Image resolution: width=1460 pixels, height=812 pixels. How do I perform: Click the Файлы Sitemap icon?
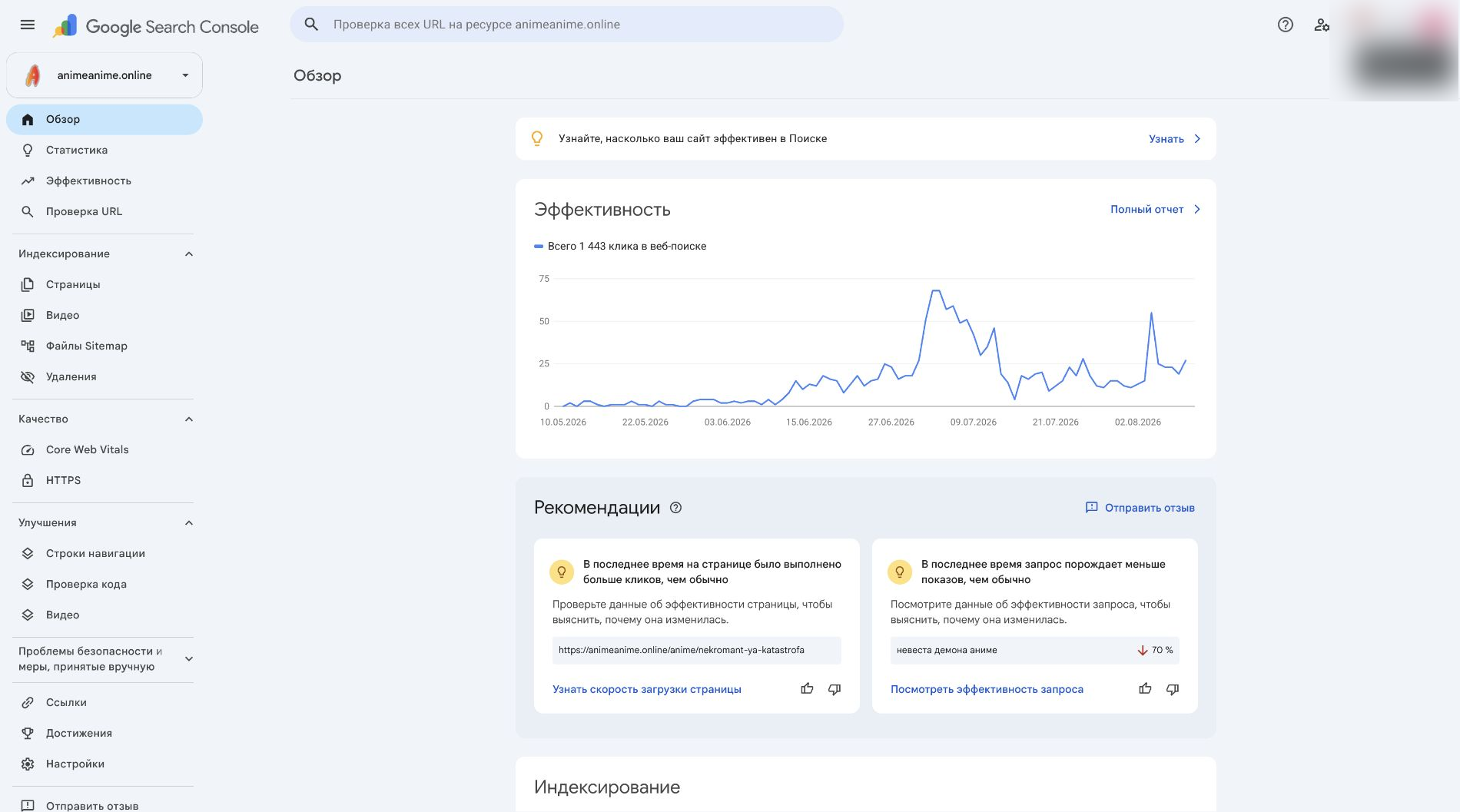[x=28, y=346]
